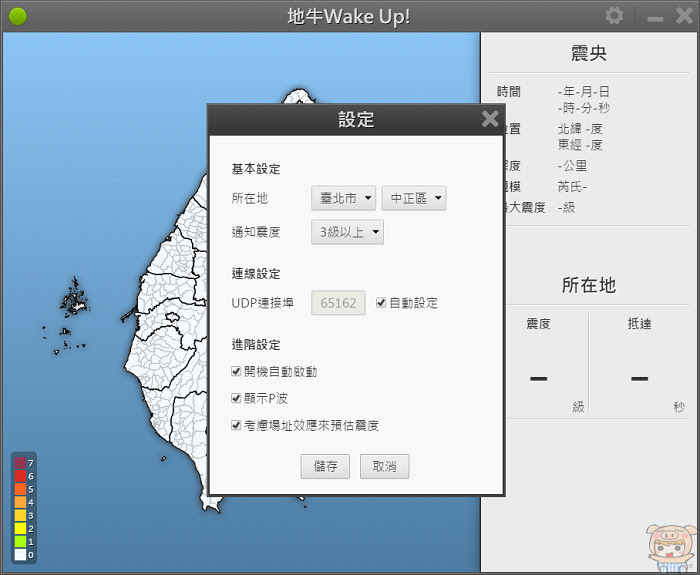Screen dimensions: 700x575
Task: Click the UDP連接埠 field showing 65162
Action: 338,303
